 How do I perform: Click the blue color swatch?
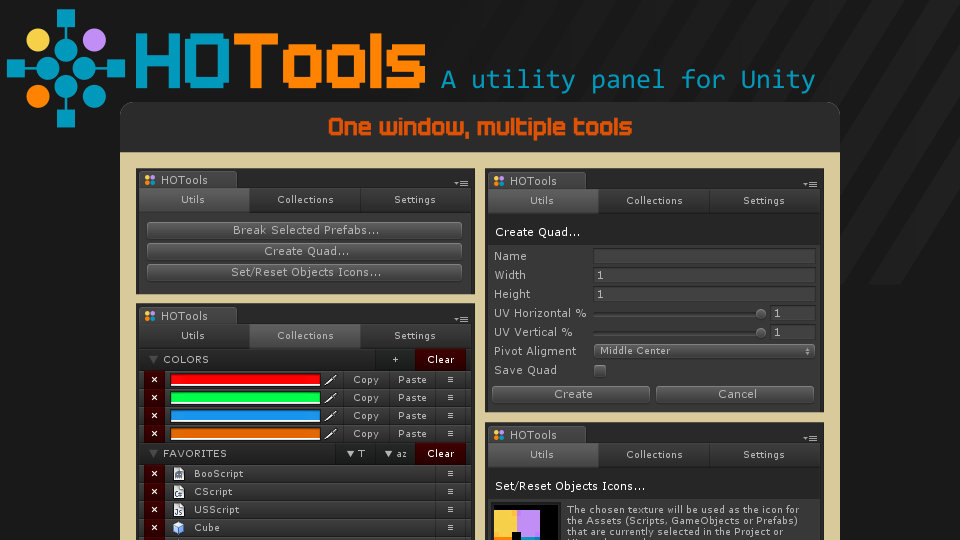tap(245, 416)
